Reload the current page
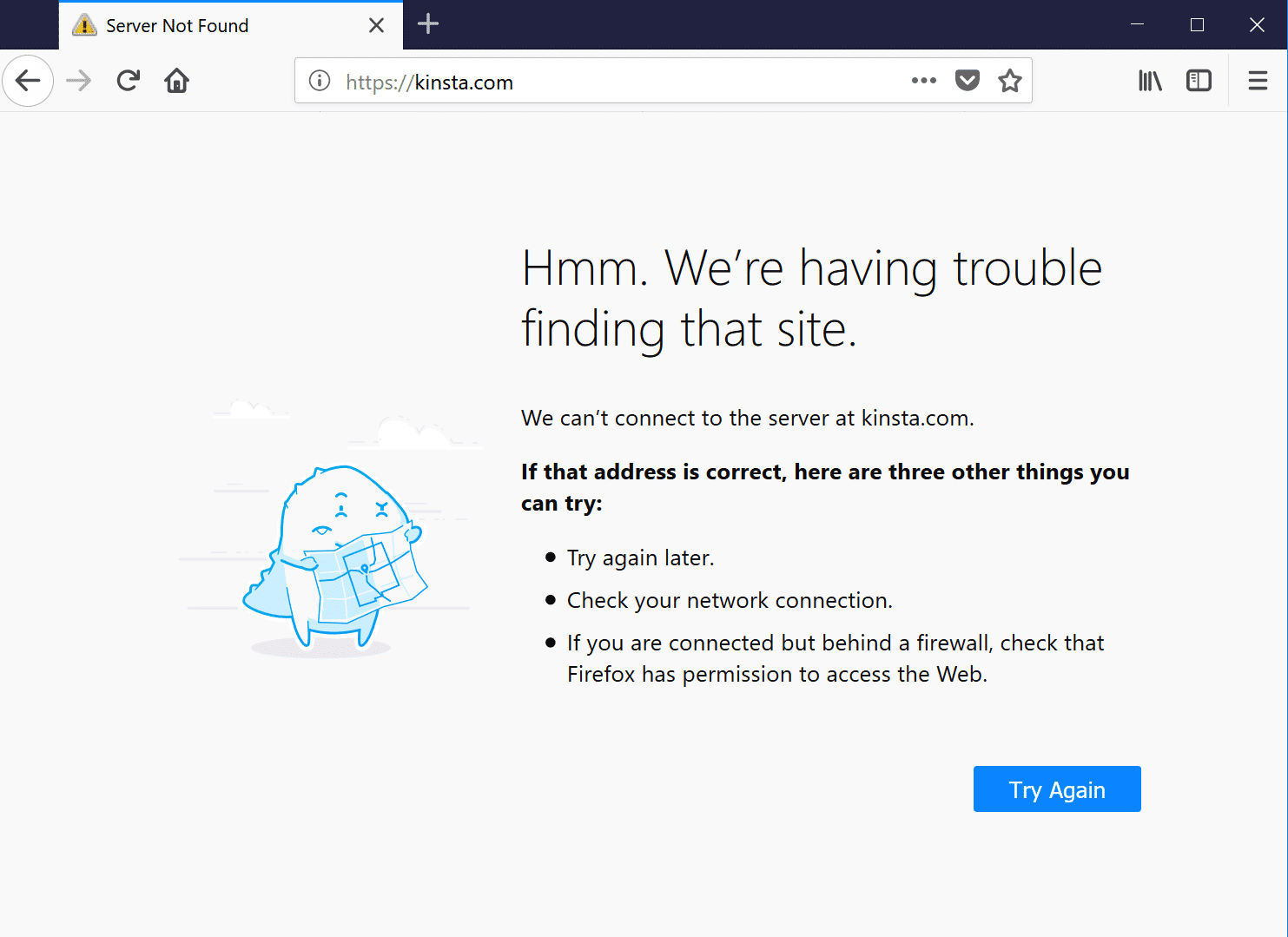Screen dimensions: 1288x937 (x=128, y=80)
